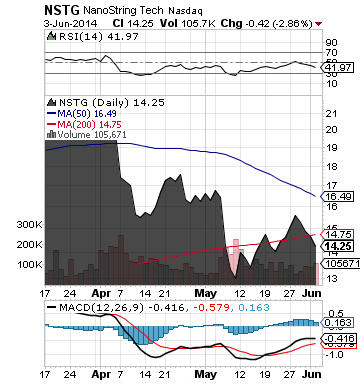Click the NanoString Tech company name
This screenshot has height=384, width=360.
pos(123,11)
